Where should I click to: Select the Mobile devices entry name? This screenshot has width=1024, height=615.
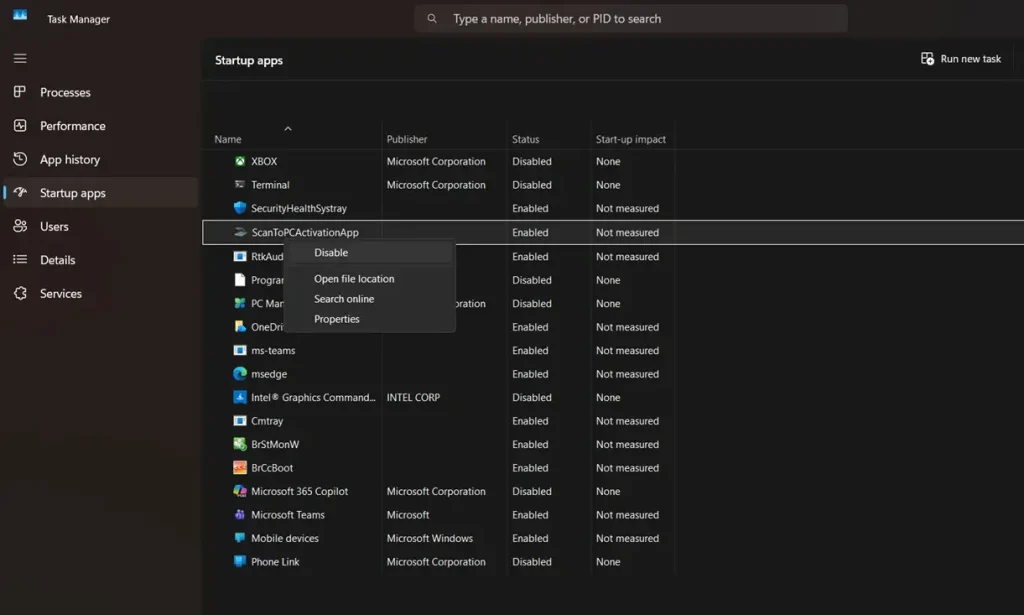tap(285, 539)
